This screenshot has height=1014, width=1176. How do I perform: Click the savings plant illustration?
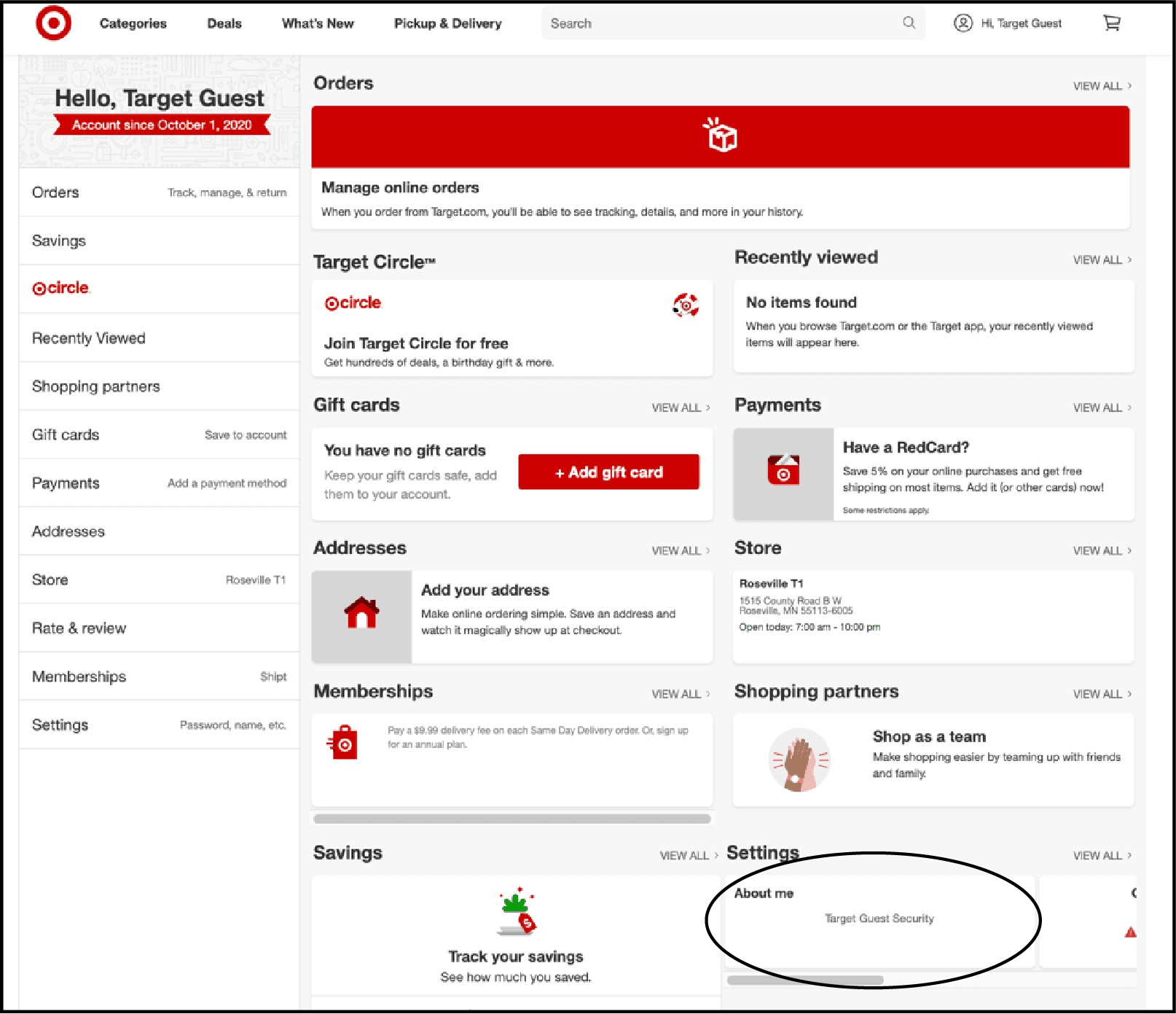click(517, 911)
